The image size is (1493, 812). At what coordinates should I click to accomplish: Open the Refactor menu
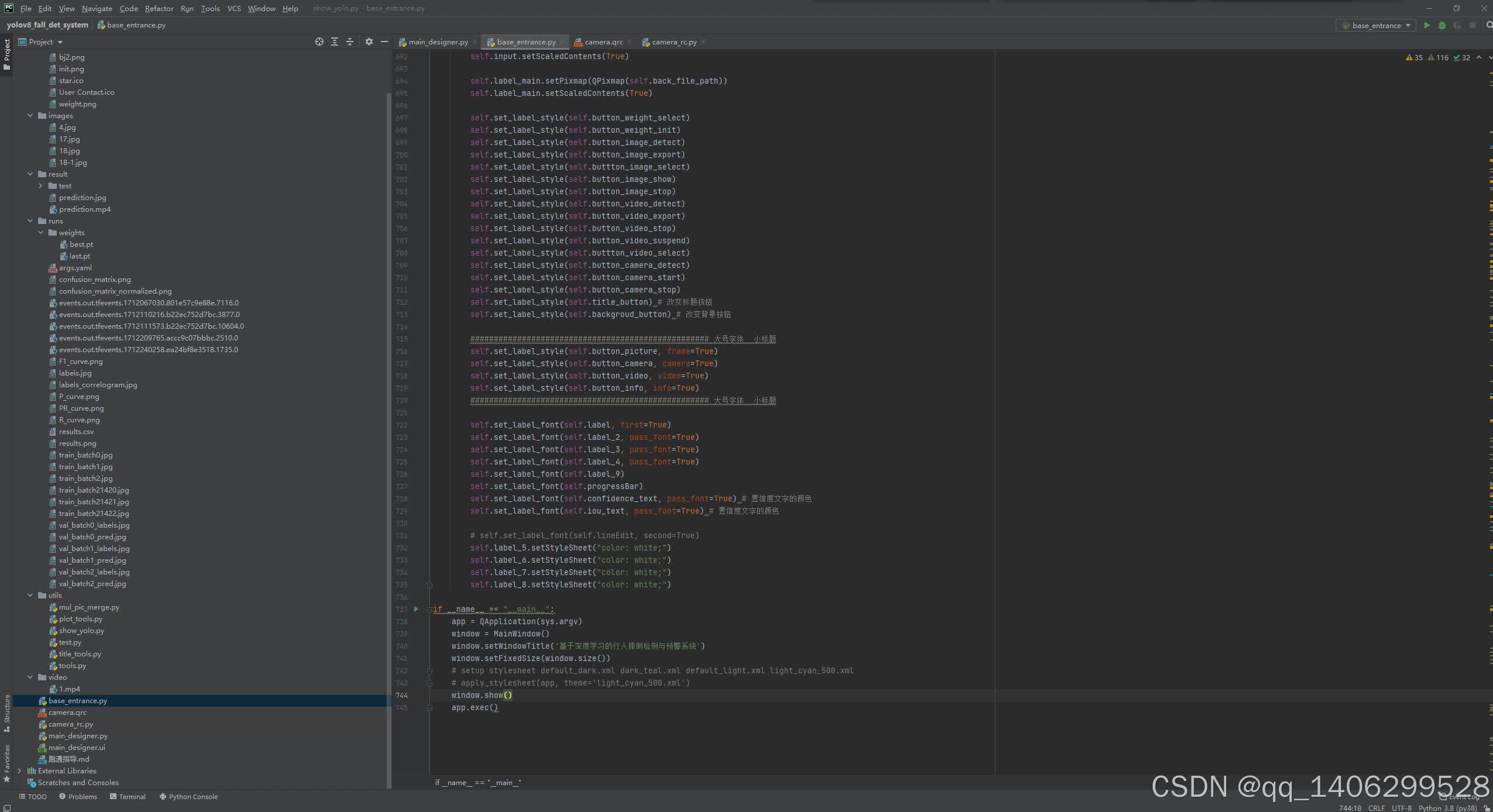coord(159,8)
